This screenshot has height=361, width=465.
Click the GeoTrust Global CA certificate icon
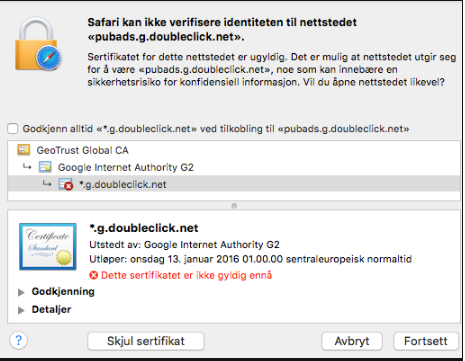tap(24, 150)
